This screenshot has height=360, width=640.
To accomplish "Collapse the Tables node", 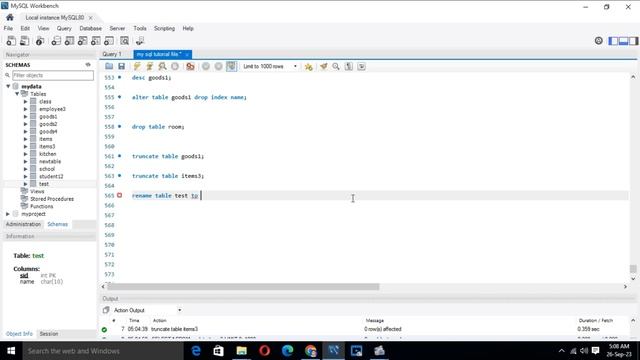I will [17, 93].
